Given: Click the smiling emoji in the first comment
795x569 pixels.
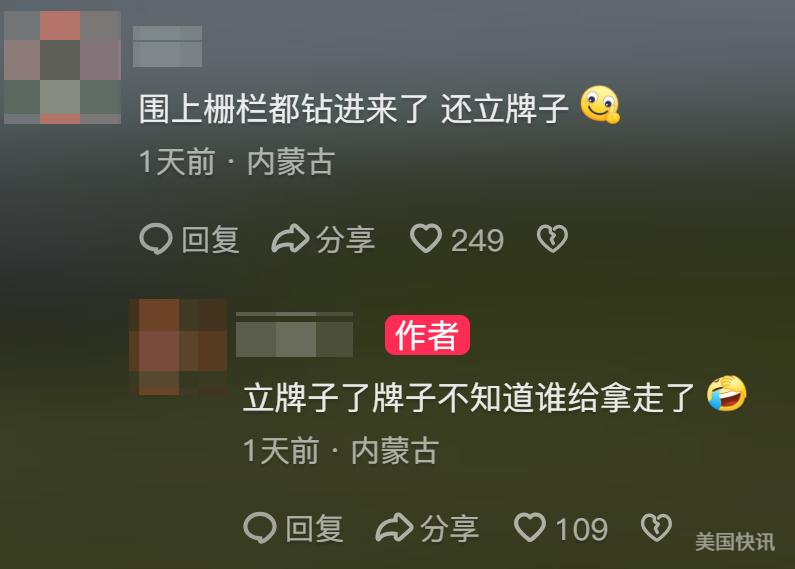Looking at the screenshot, I should tap(600, 104).
